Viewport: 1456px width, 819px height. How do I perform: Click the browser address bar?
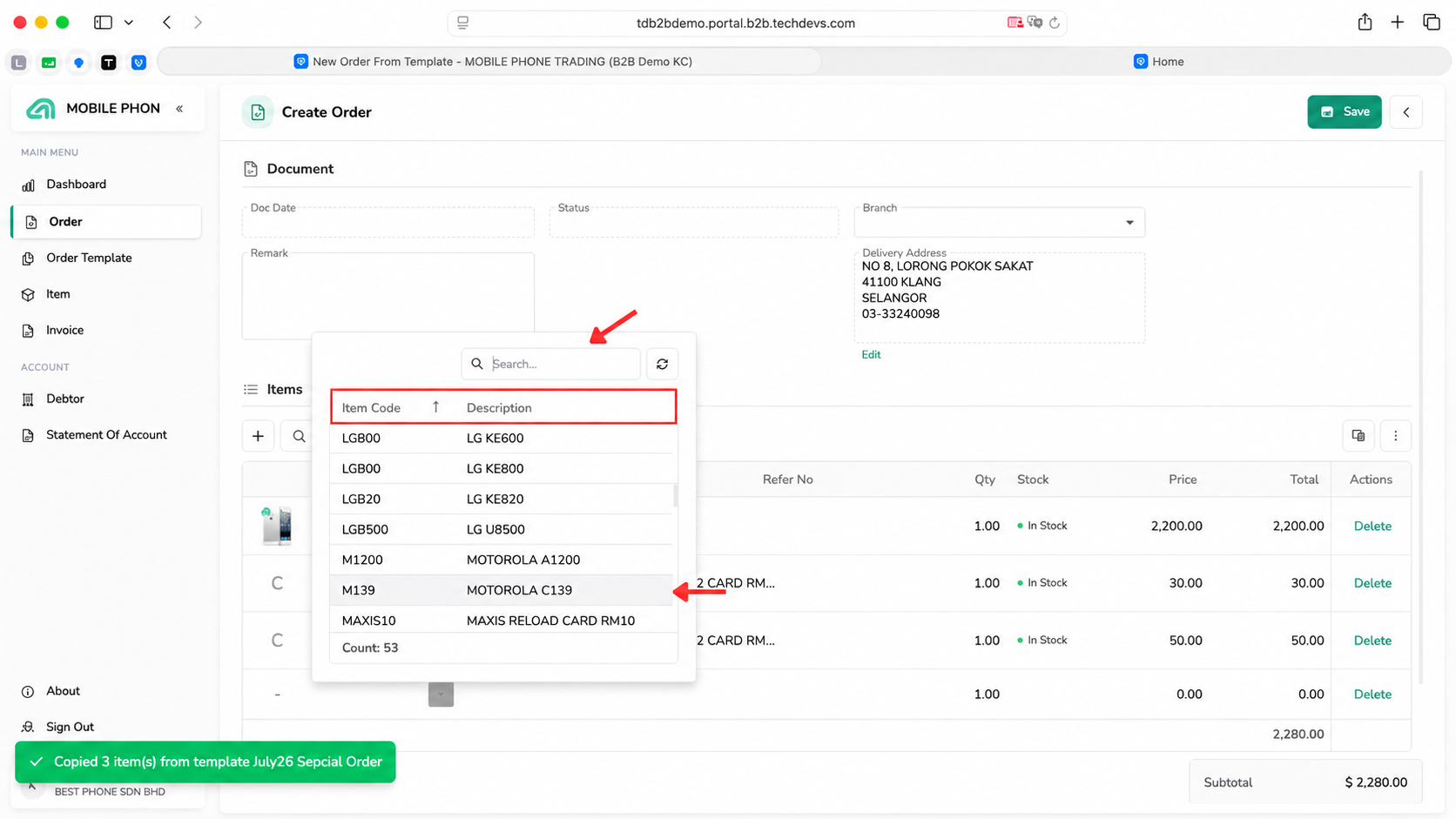(x=745, y=23)
